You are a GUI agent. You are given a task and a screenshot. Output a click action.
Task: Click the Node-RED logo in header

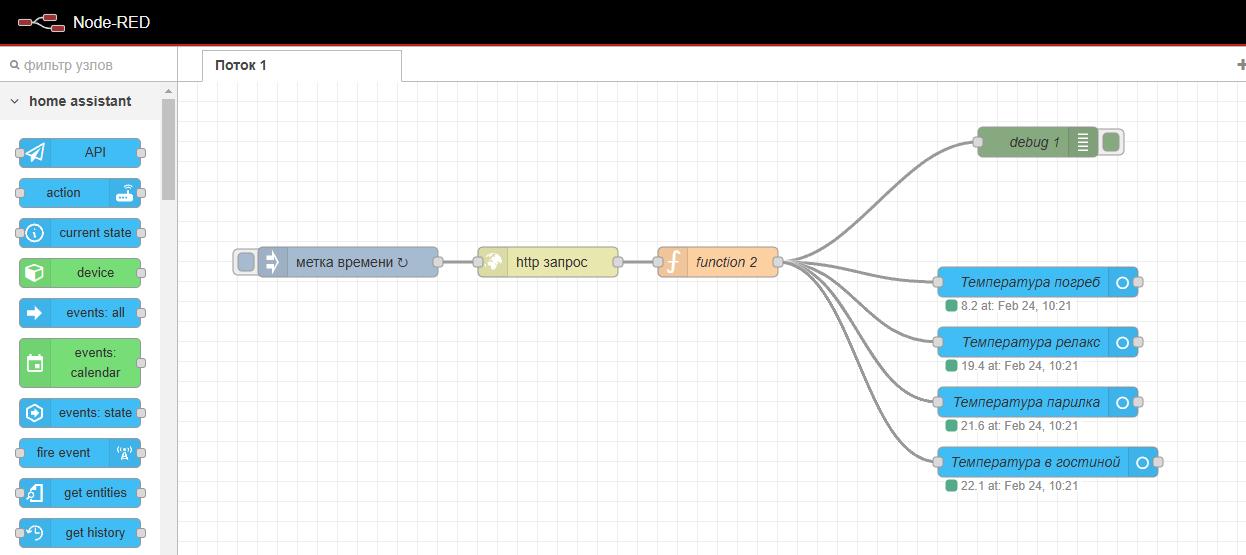point(40,22)
